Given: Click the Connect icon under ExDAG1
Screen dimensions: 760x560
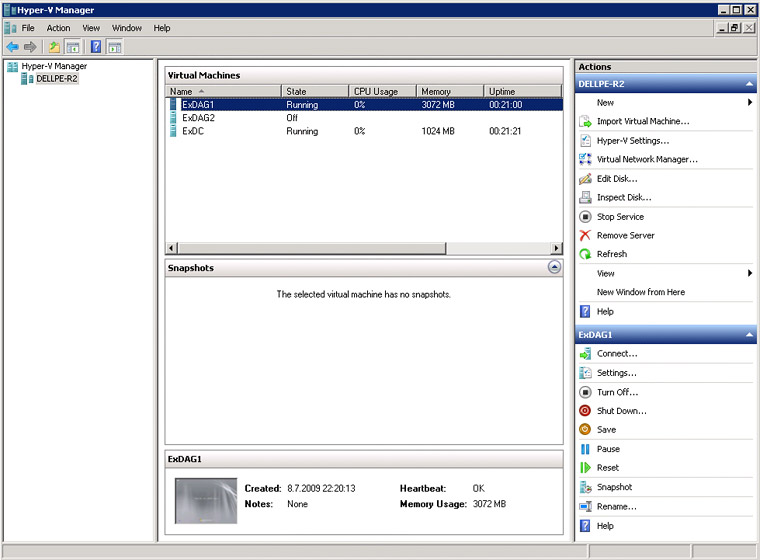Looking at the screenshot, I should click(585, 354).
